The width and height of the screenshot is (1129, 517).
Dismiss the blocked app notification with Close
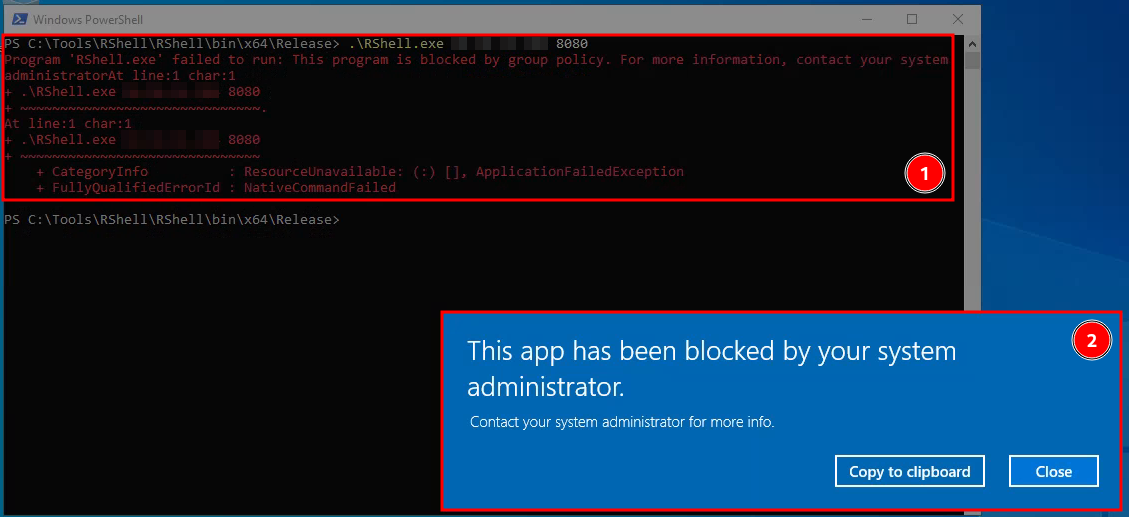1053,471
